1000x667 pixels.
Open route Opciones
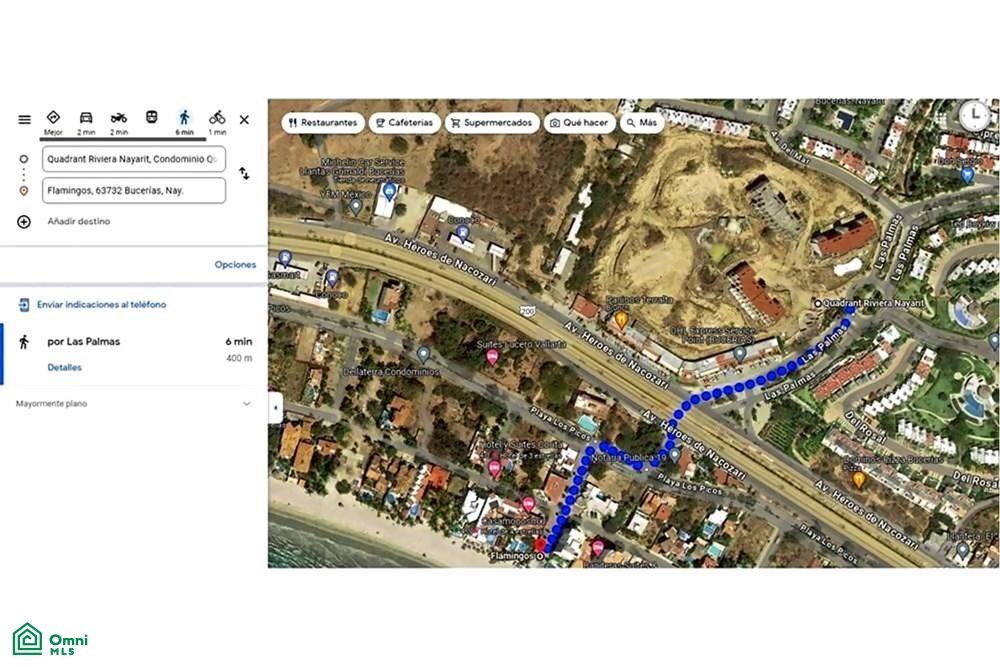pos(235,264)
